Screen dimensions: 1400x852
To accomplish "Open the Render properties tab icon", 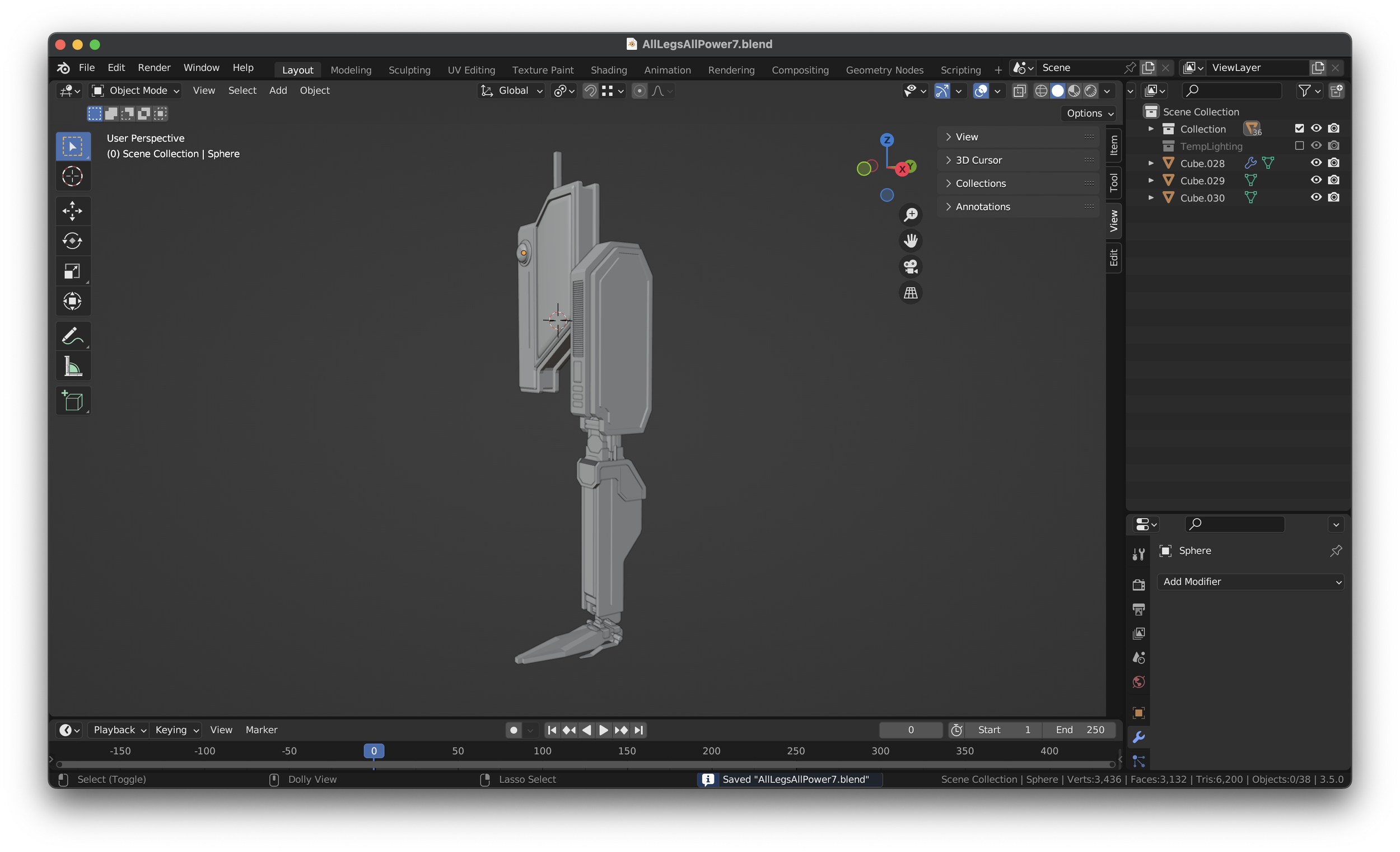I will coord(1138,584).
